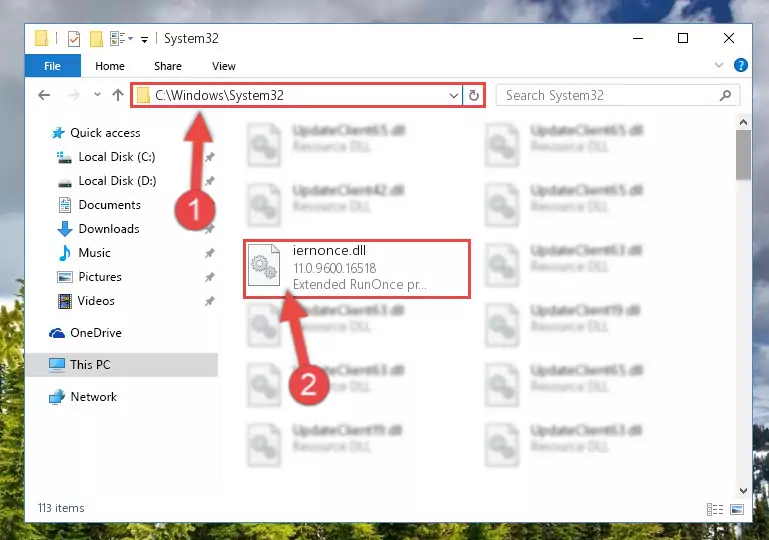Open the Customize Quick Access Toolbar arrow
Screen dimensions: 769x540
[x=144, y=39]
